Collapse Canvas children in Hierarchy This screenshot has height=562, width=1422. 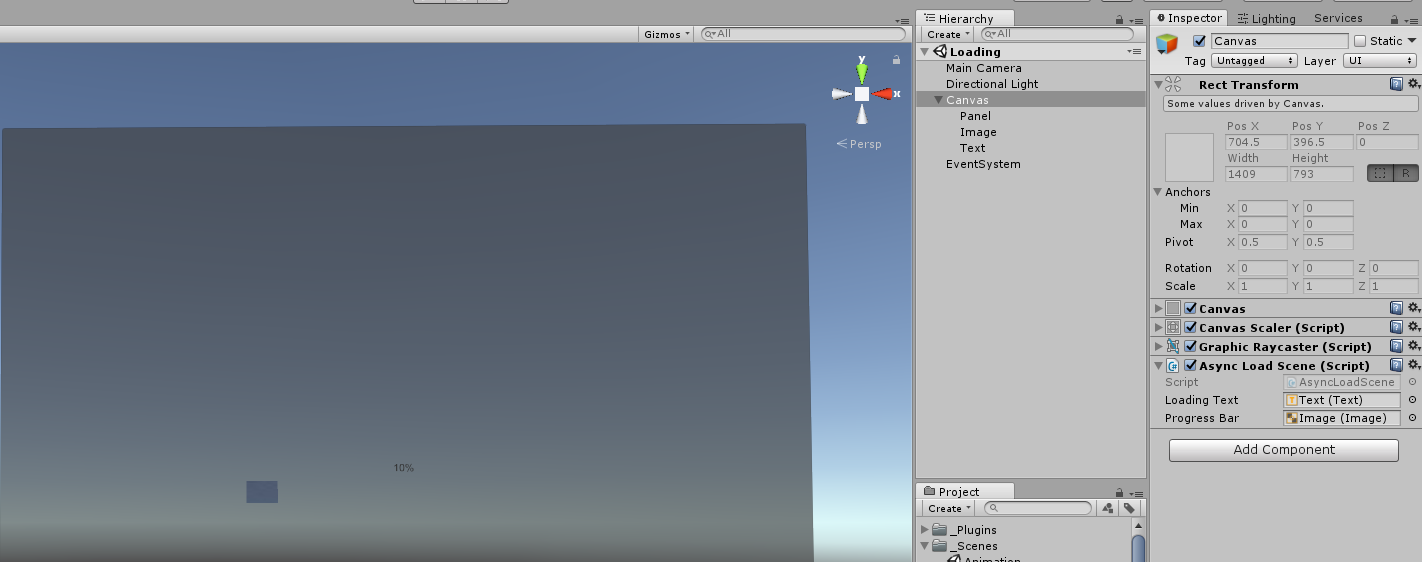938,100
